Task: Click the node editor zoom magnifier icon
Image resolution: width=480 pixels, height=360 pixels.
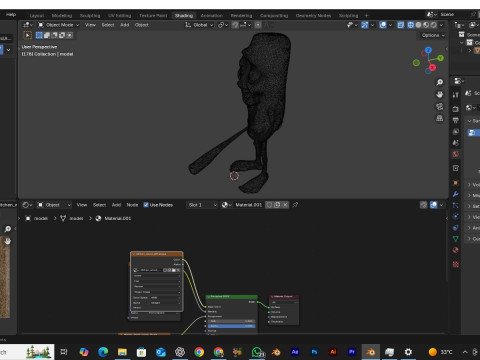Action: pos(8,229)
